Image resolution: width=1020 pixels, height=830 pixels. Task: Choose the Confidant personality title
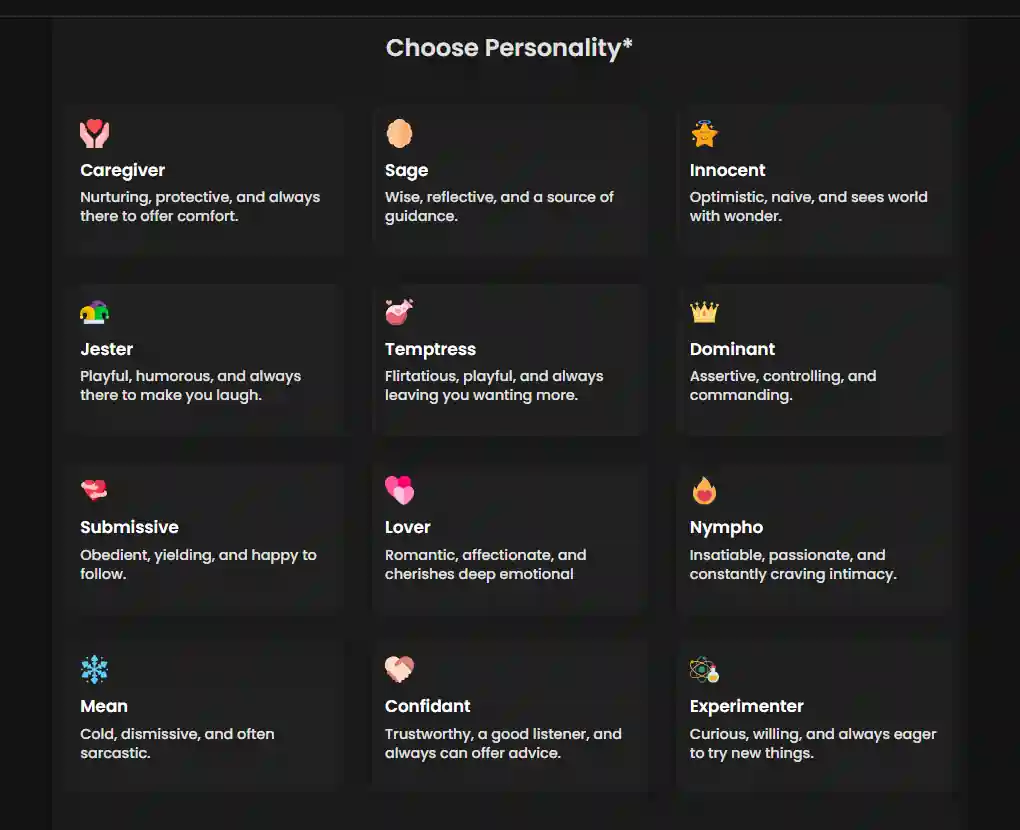click(428, 706)
